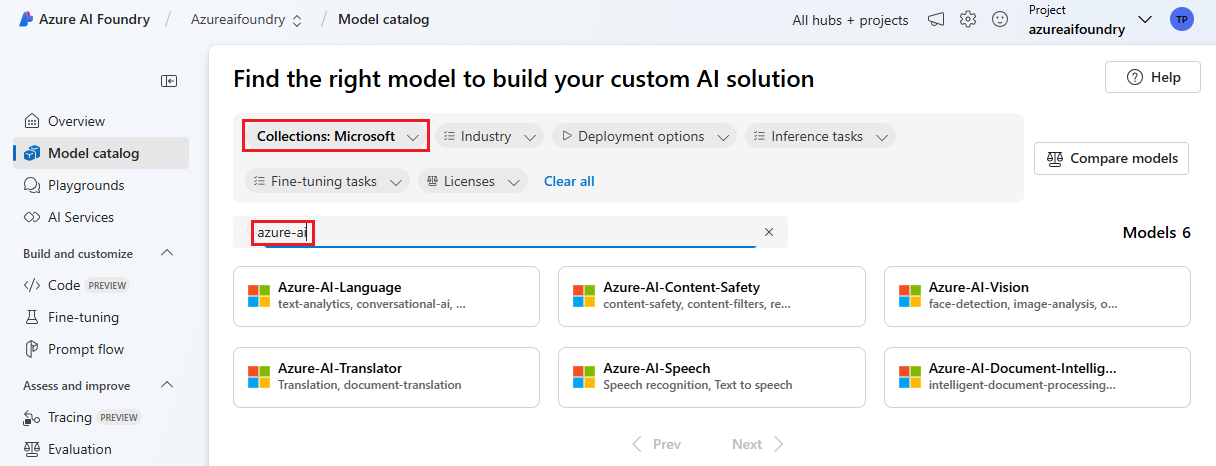
Task: Click the Clear all filters link
Action: 569,181
